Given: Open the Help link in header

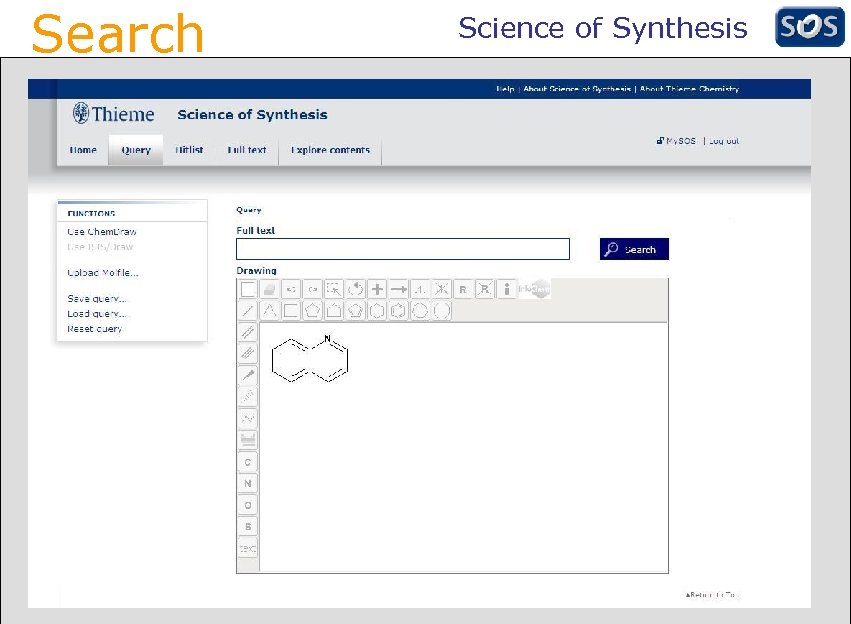Looking at the screenshot, I should [505, 88].
